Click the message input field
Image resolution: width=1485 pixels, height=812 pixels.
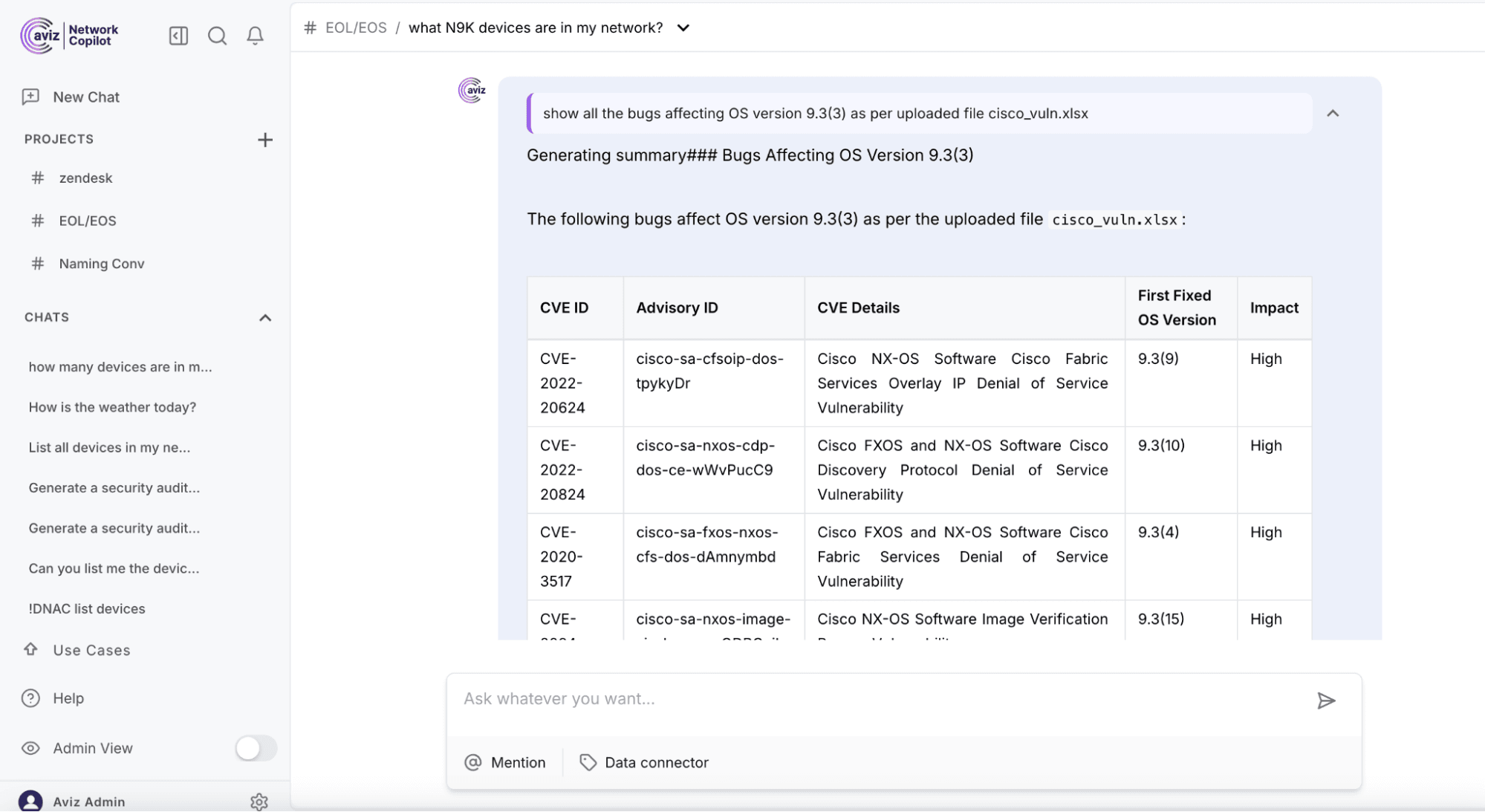coord(817,698)
